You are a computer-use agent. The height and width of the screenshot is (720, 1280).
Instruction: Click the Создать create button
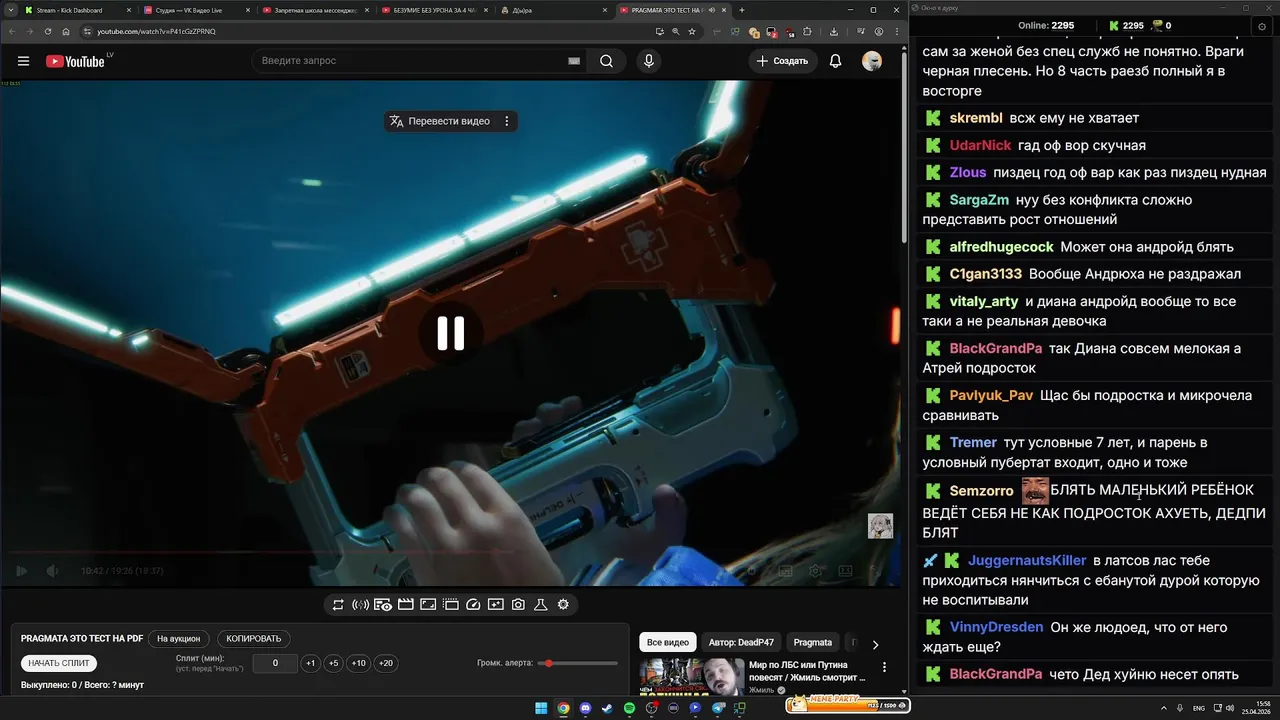[782, 61]
